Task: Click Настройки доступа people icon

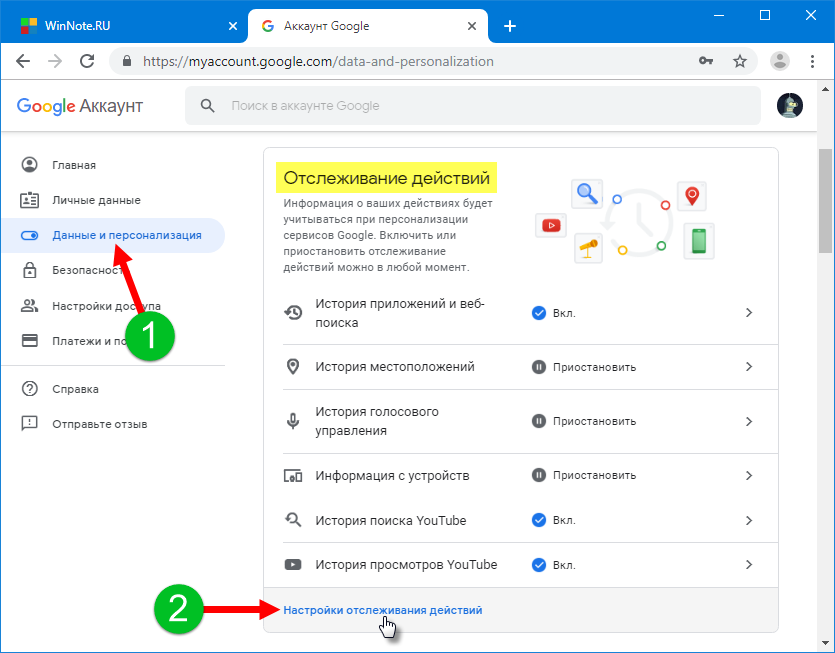Action: click(x=29, y=306)
